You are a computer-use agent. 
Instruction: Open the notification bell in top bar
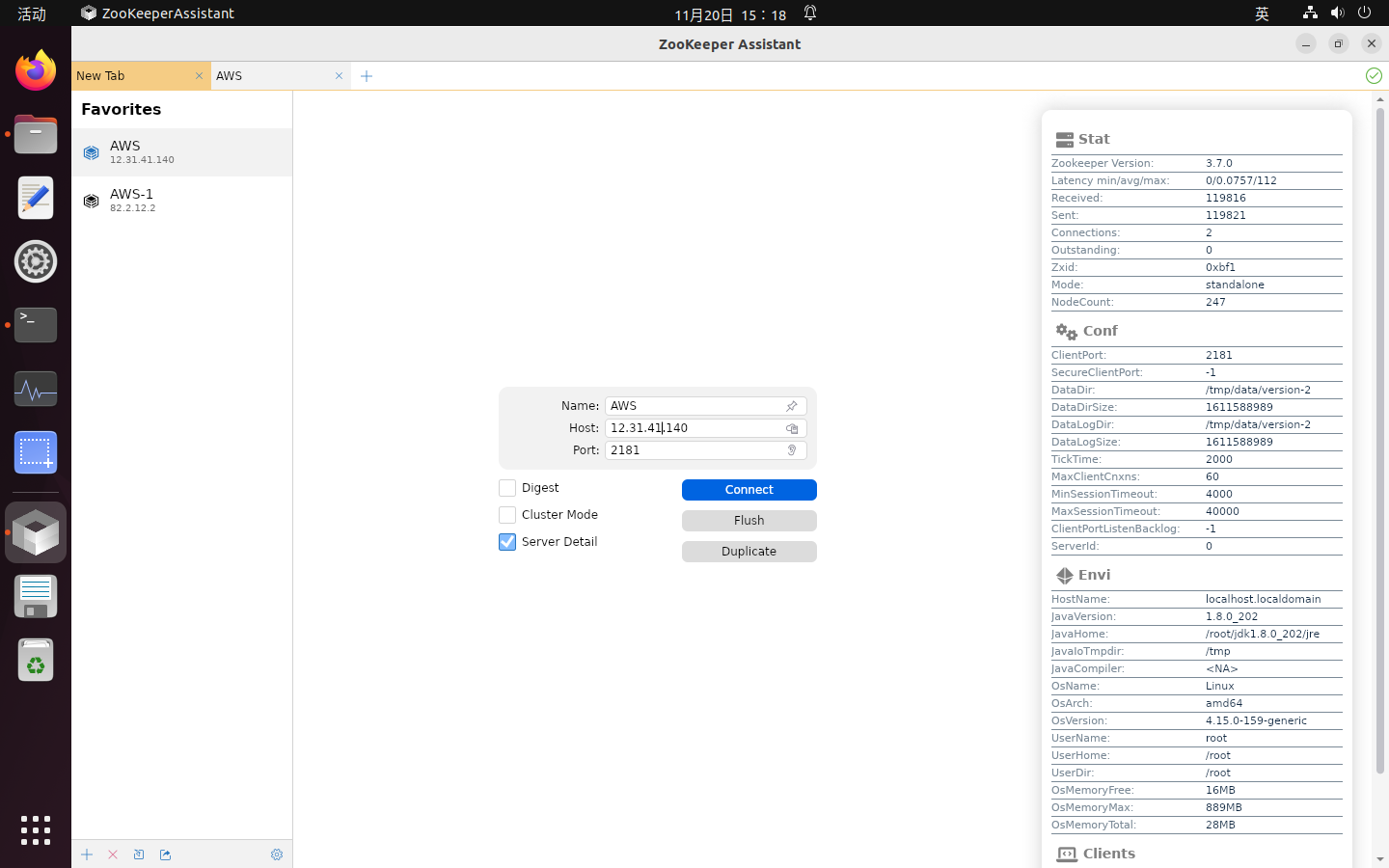(810, 13)
